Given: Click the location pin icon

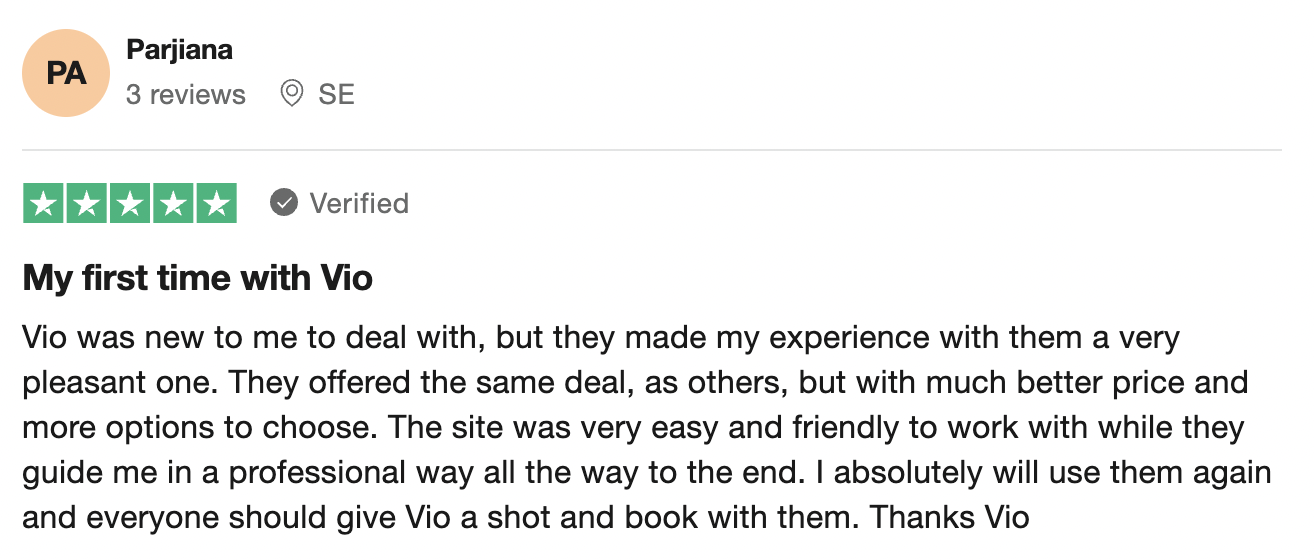Looking at the screenshot, I should 292,94.
